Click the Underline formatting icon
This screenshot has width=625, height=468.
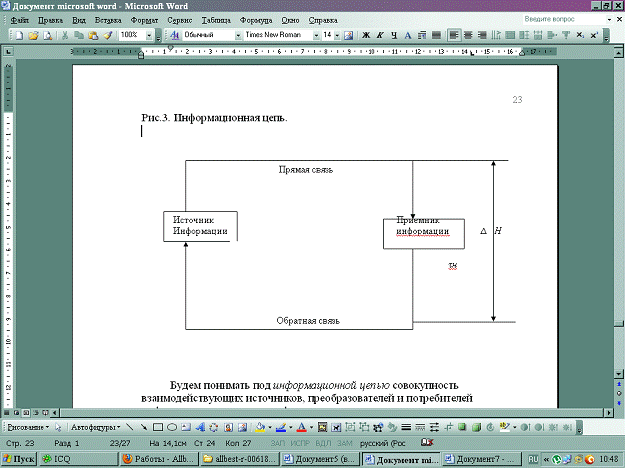(x=395, y=35)
